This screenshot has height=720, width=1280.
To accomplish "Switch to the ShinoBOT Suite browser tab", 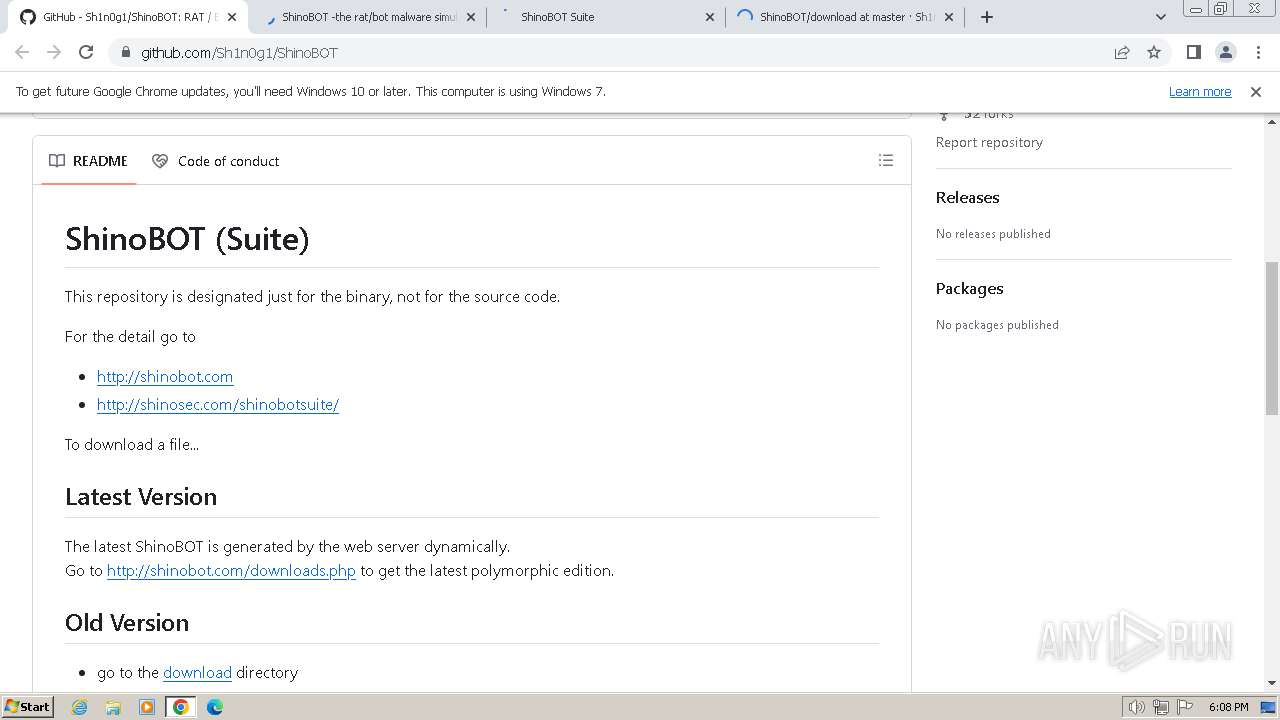I will 600,16.
